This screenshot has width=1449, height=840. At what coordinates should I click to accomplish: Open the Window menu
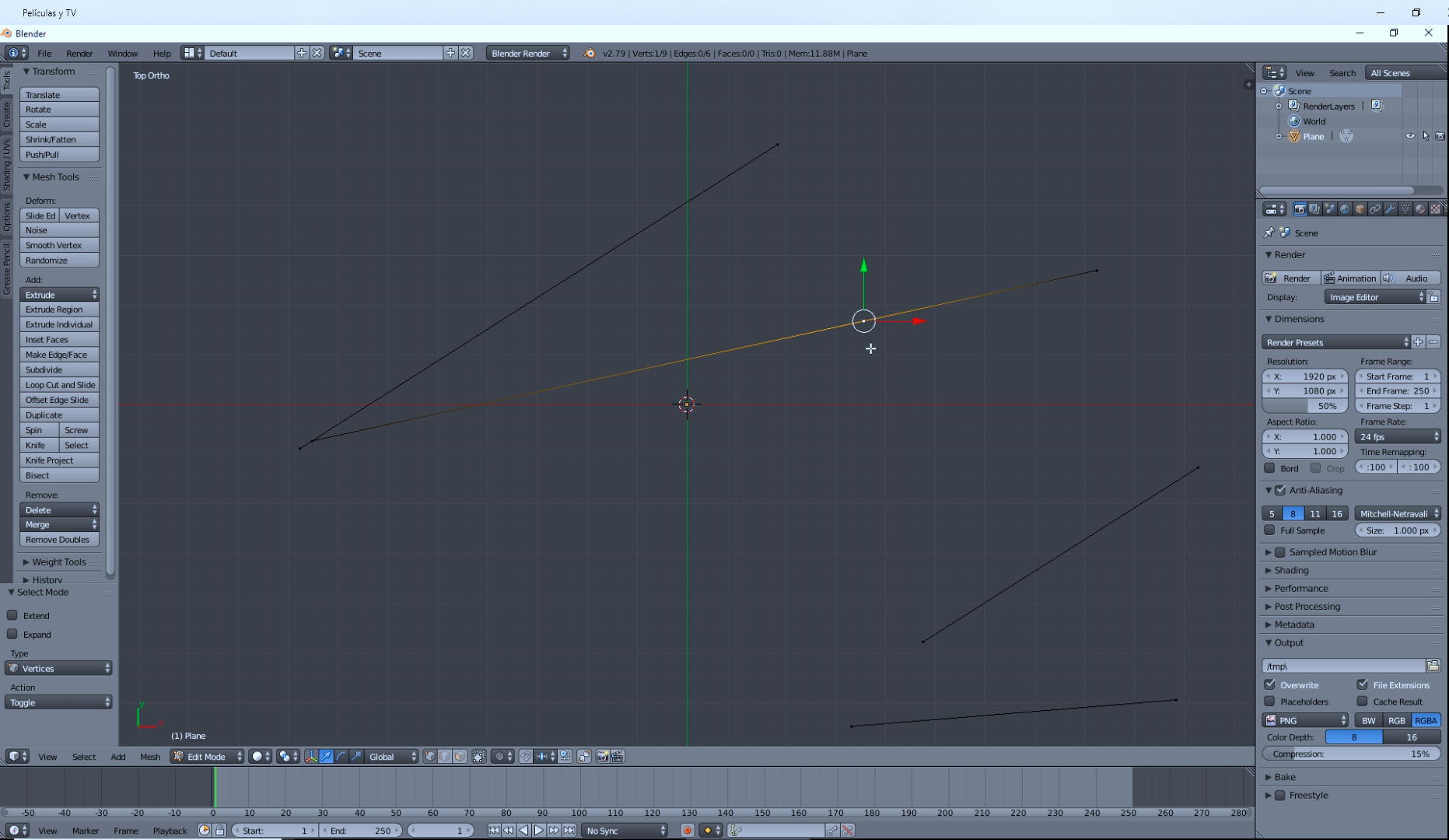[122, 53]
